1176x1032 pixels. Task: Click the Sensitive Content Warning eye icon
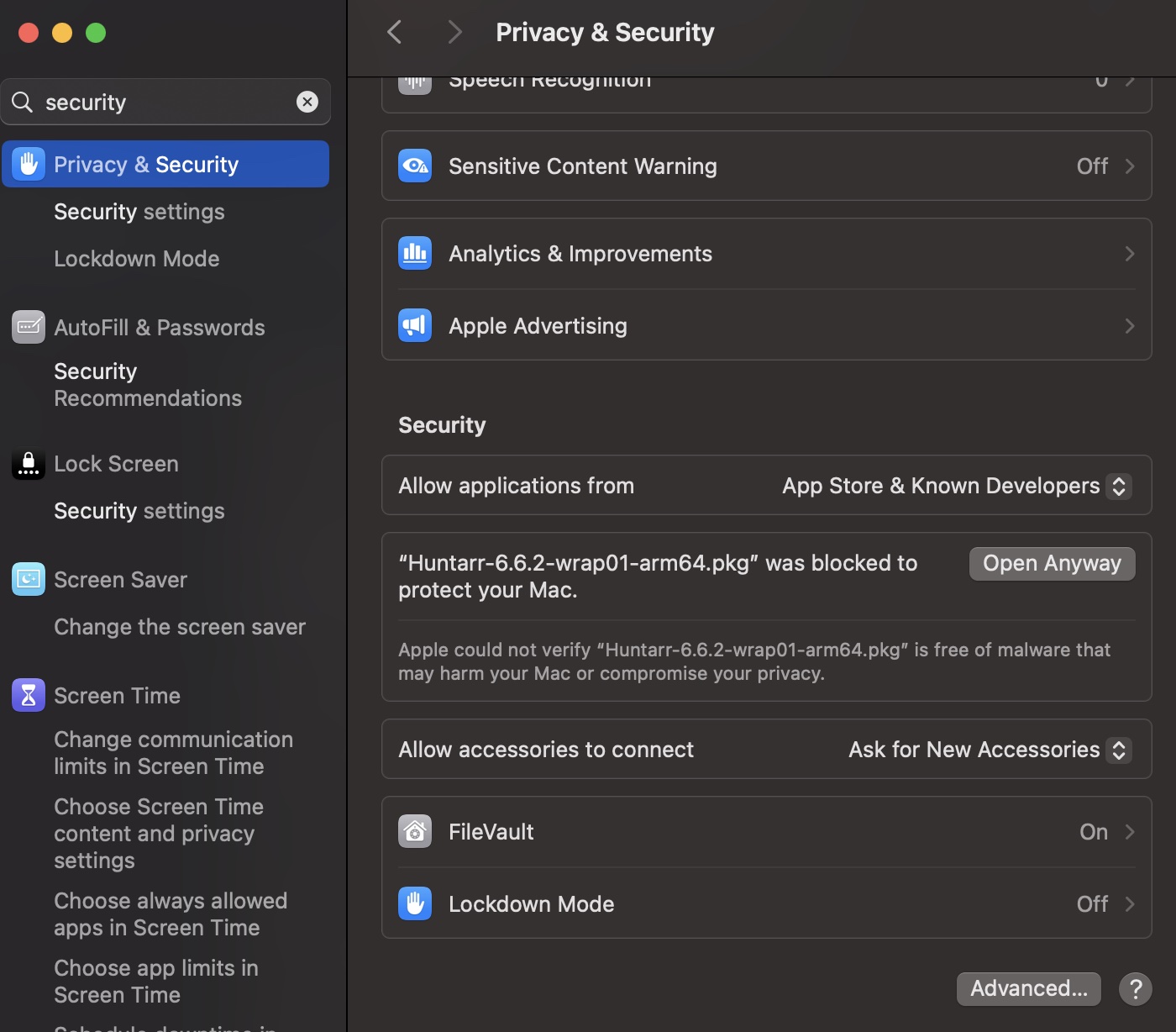click(415, 166)
